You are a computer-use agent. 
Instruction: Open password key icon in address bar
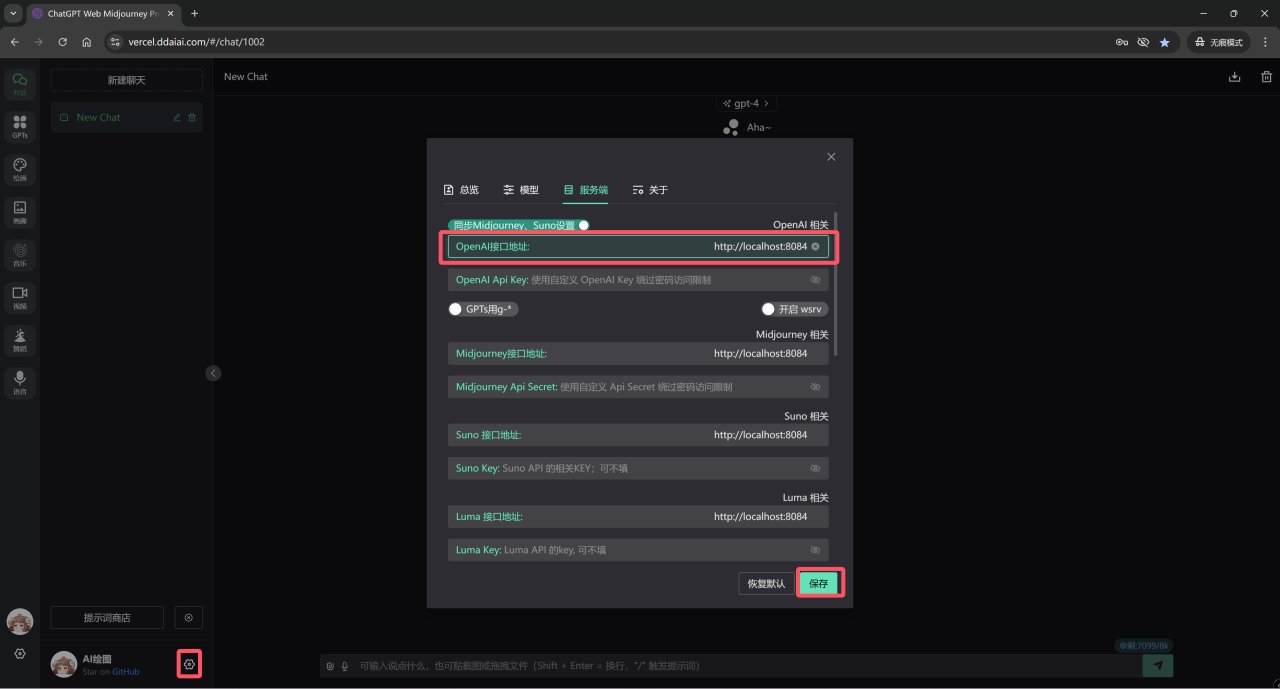coord(1122,42)
